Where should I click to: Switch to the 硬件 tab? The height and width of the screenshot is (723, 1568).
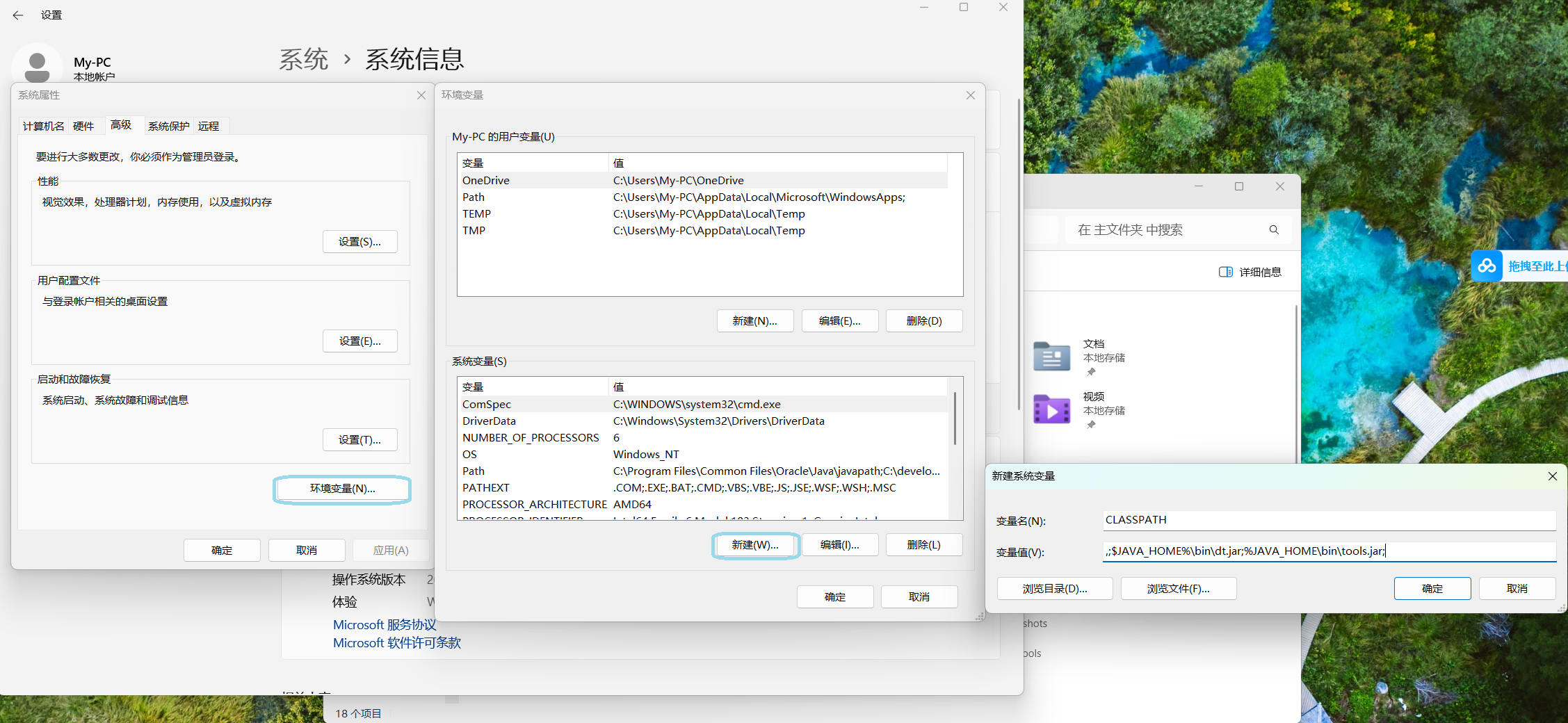[84, 126]
